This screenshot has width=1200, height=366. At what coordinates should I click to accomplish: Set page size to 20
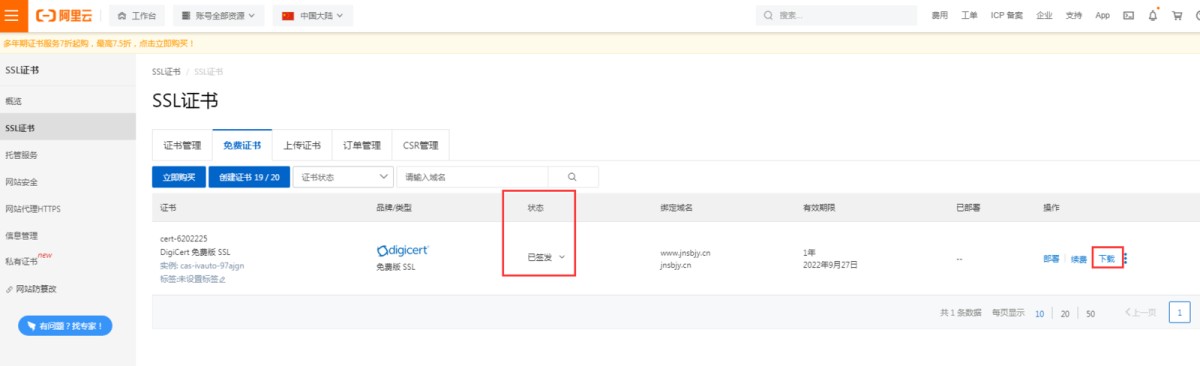1065,314
